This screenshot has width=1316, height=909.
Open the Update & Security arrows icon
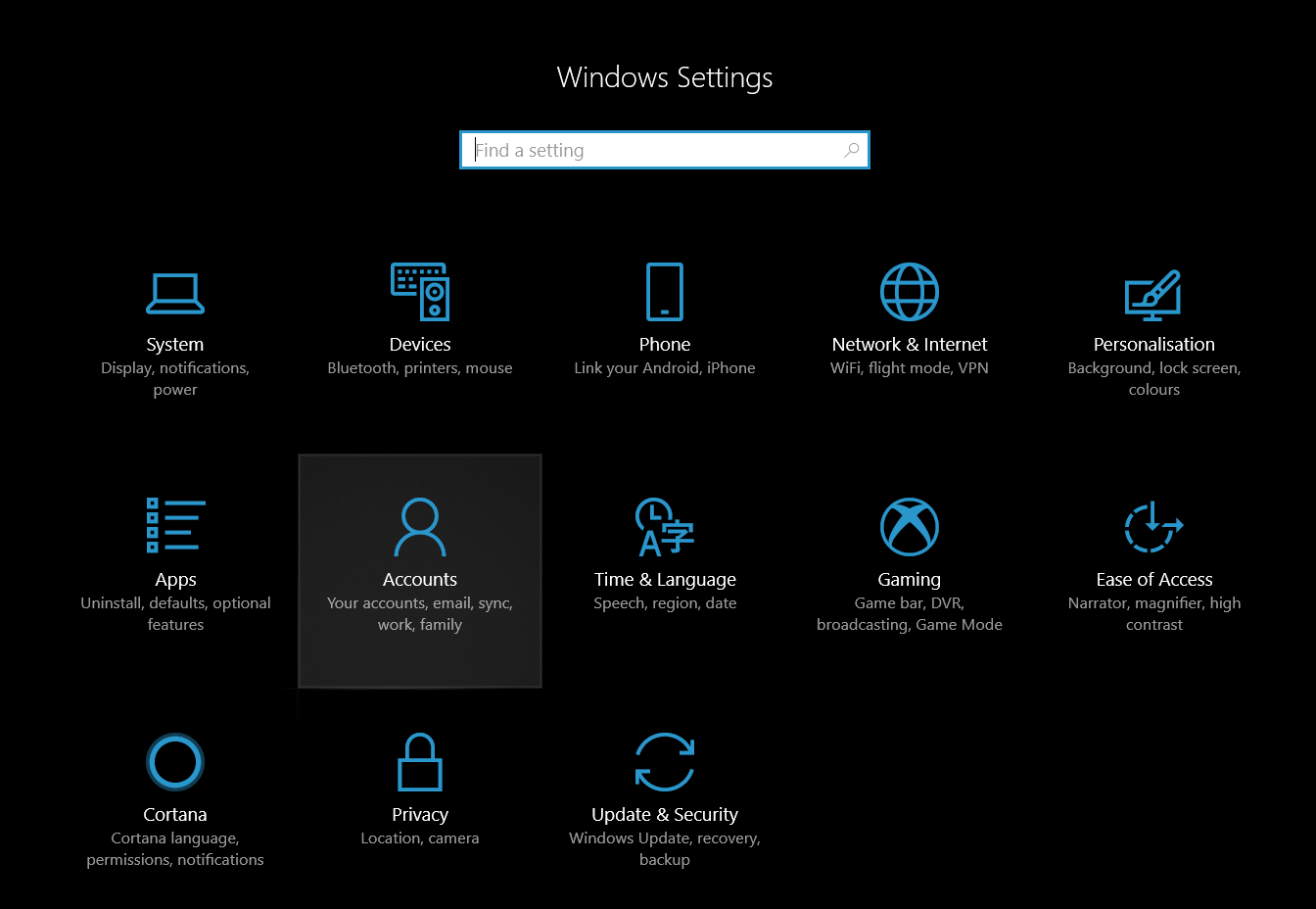(x=665, y=761)
